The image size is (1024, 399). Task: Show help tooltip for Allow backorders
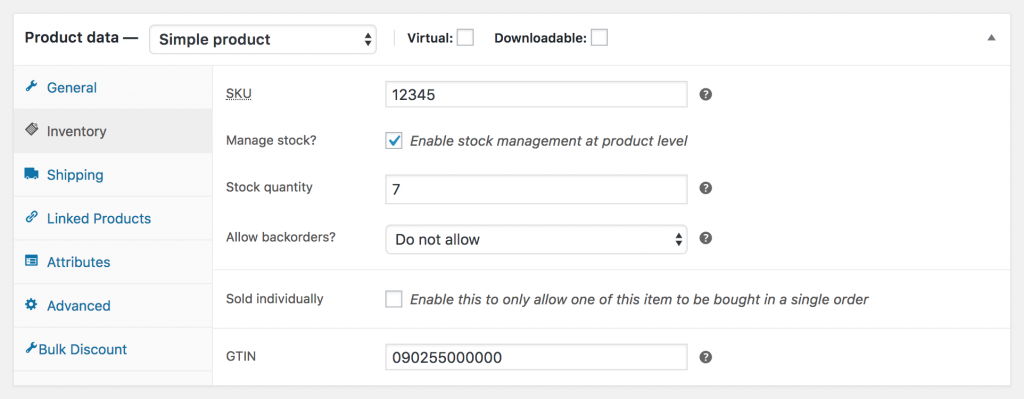point(705,238)
